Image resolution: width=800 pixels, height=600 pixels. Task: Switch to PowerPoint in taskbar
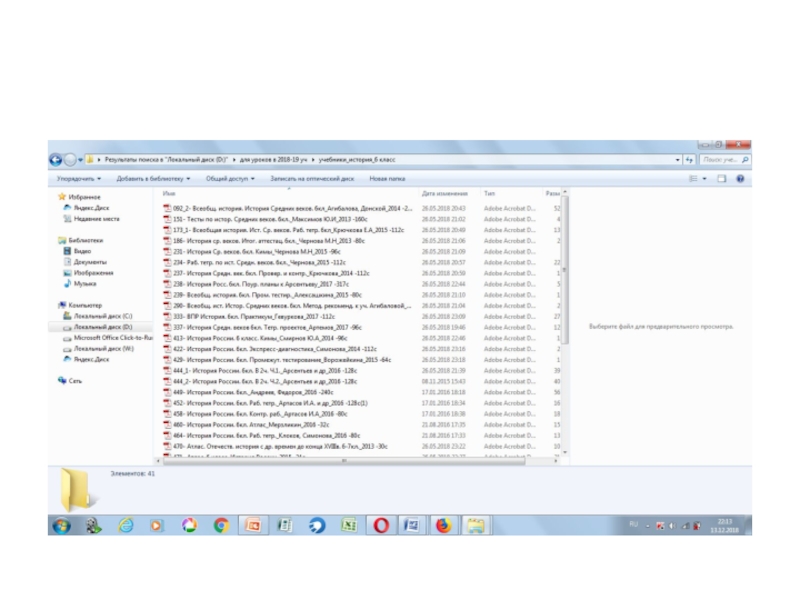253,526
